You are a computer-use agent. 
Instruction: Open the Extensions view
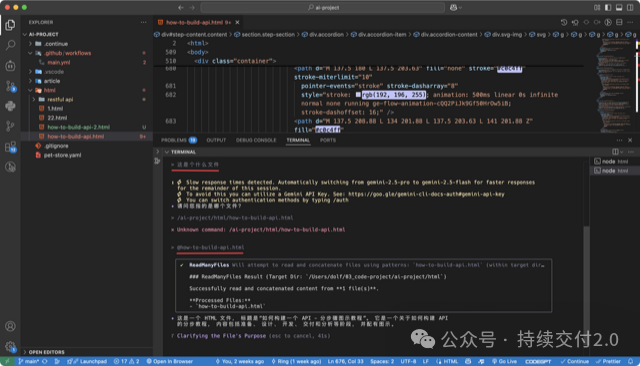tap(10, 147)
